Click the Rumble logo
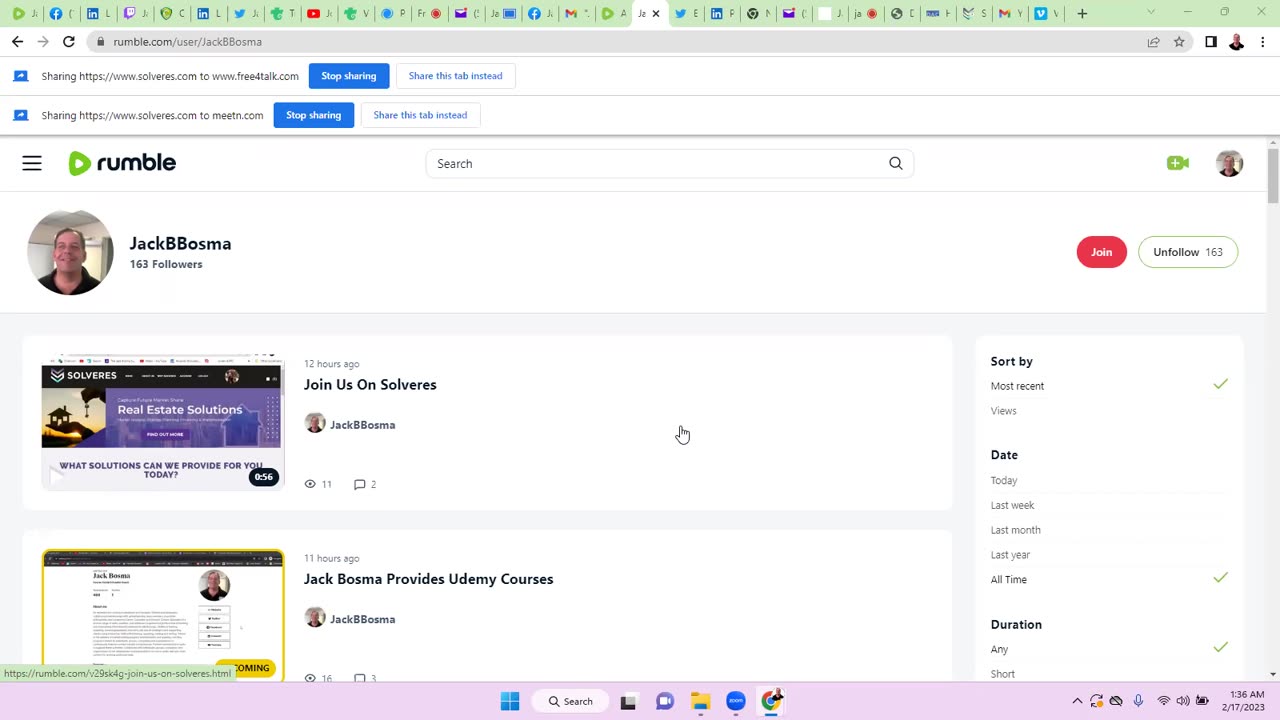The image size is (1280, 720). [122, 163]
